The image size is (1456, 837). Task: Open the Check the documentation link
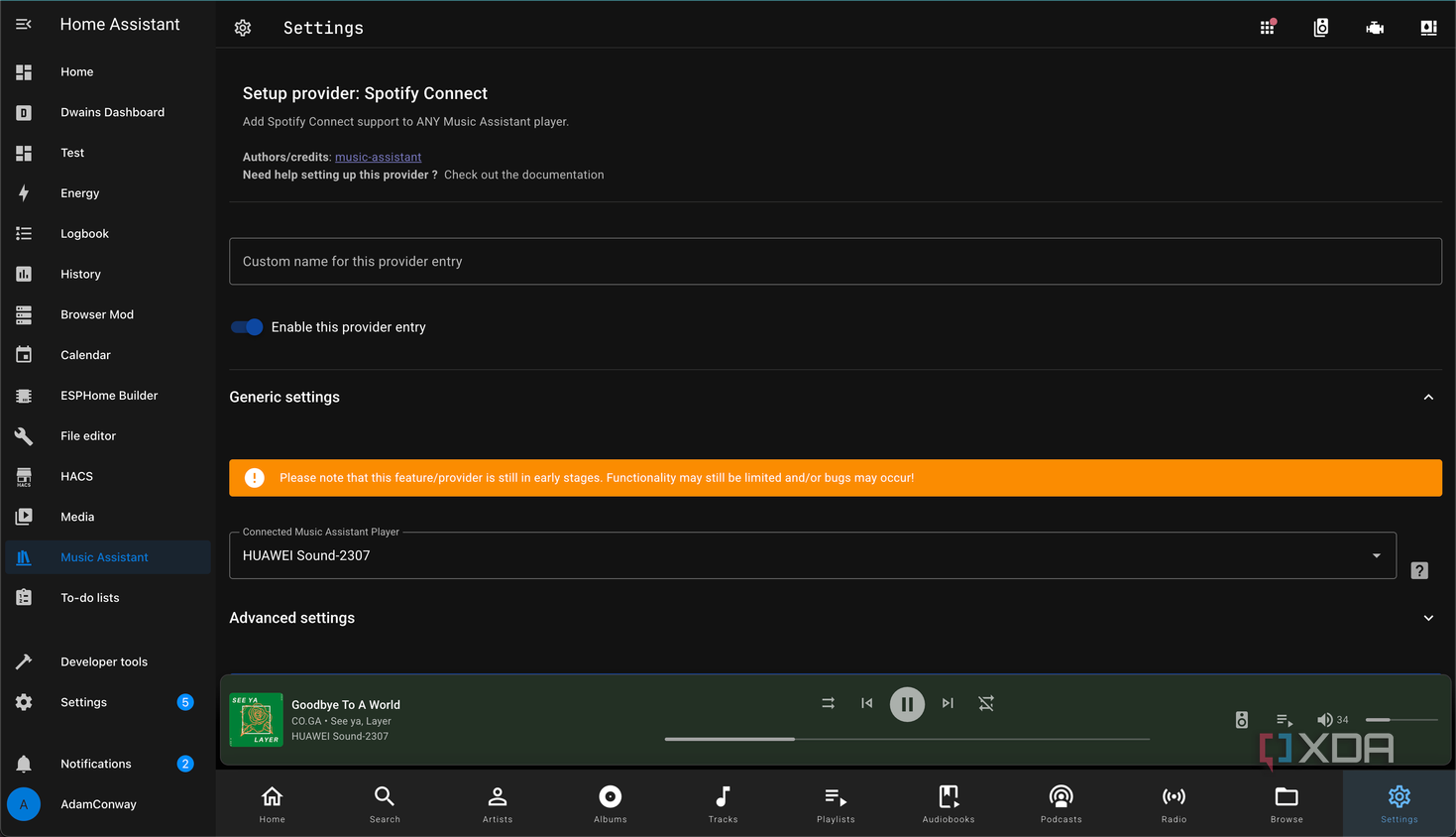pos(523,175)
